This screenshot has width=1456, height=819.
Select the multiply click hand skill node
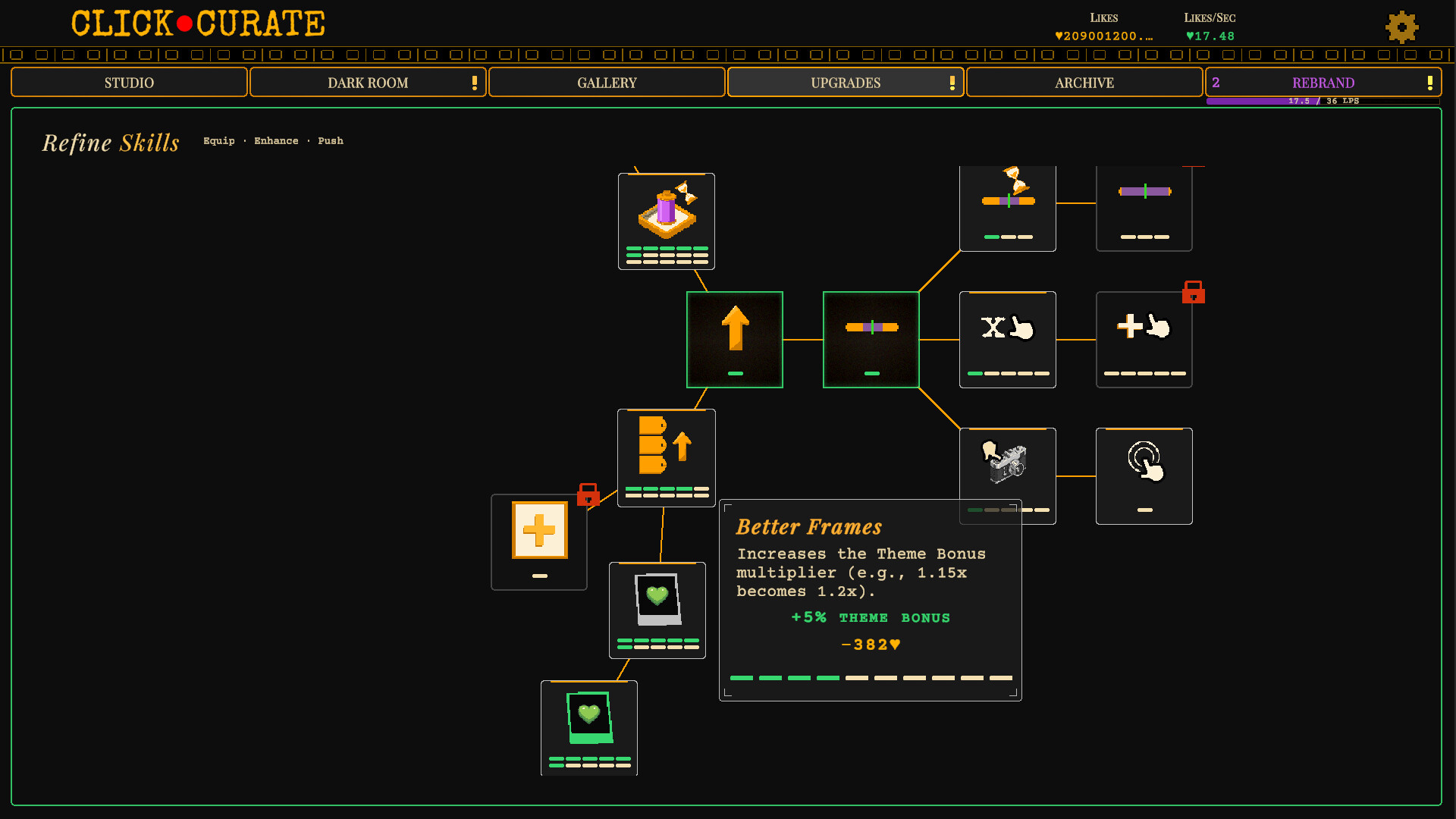[x=1007, y=340]
